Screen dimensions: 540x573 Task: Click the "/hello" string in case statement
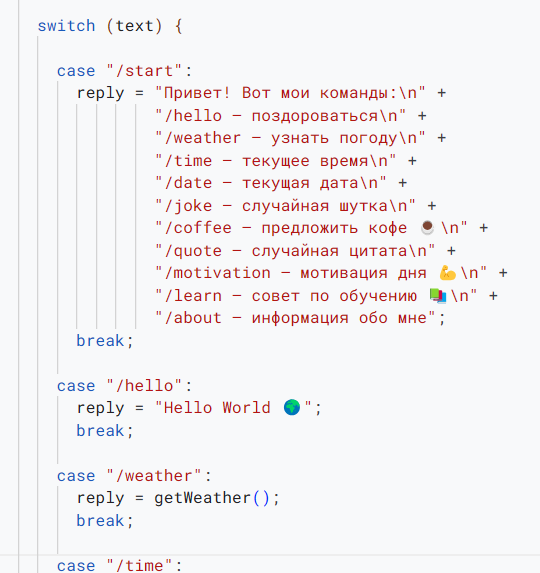tap(144, 386)
